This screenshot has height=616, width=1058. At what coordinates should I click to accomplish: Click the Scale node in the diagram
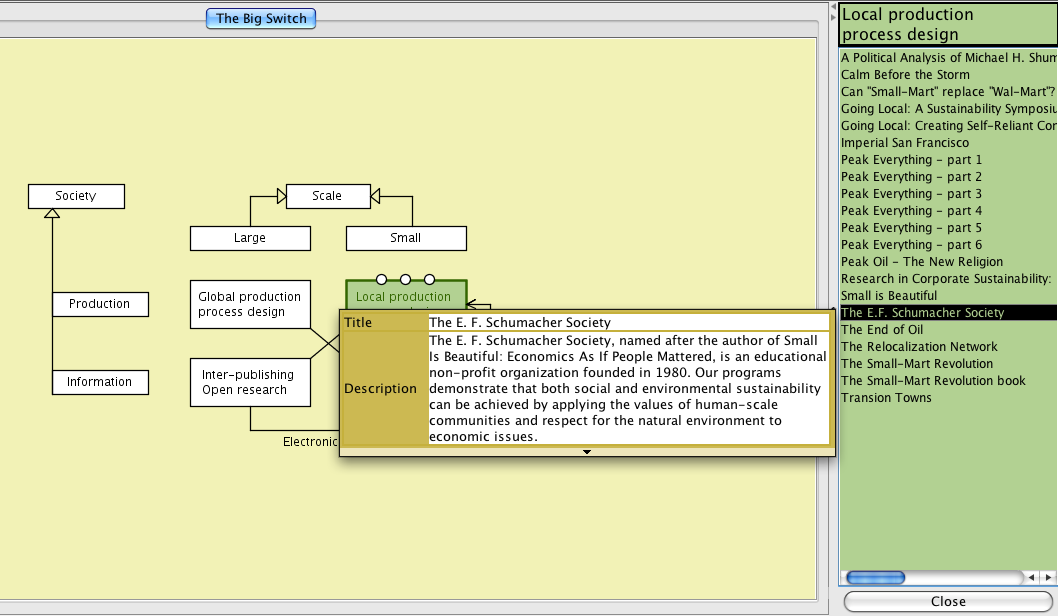(327, 196)
